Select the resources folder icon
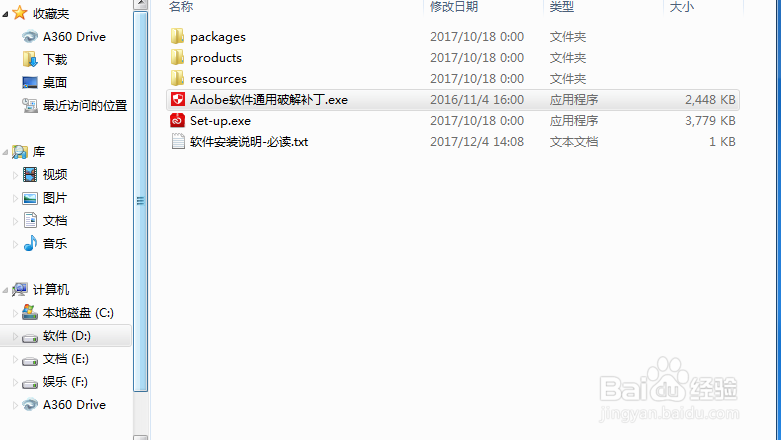Viewport: 781px width, 440px height. tap(177, 78)
